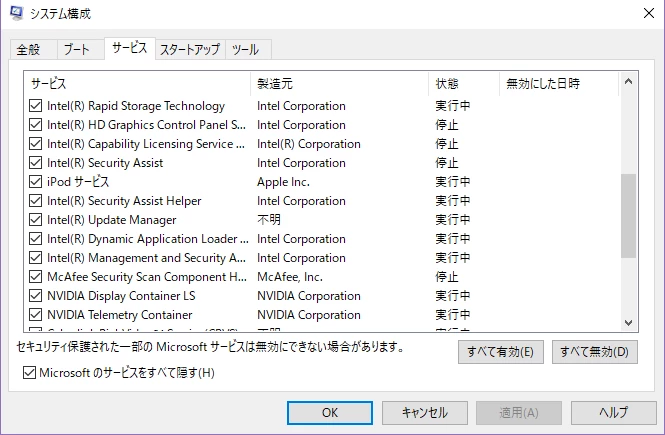Click the scrollbar down arrow
The width and height of the screenshot is (665, 435).
tap(629, 323)
